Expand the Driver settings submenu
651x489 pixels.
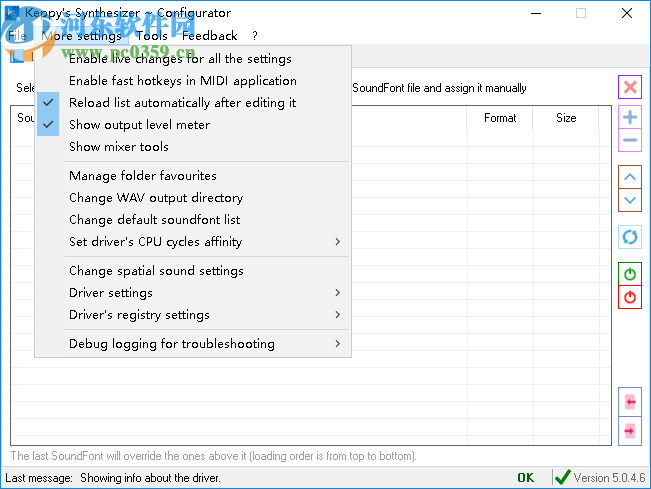[x=193, y=293]
